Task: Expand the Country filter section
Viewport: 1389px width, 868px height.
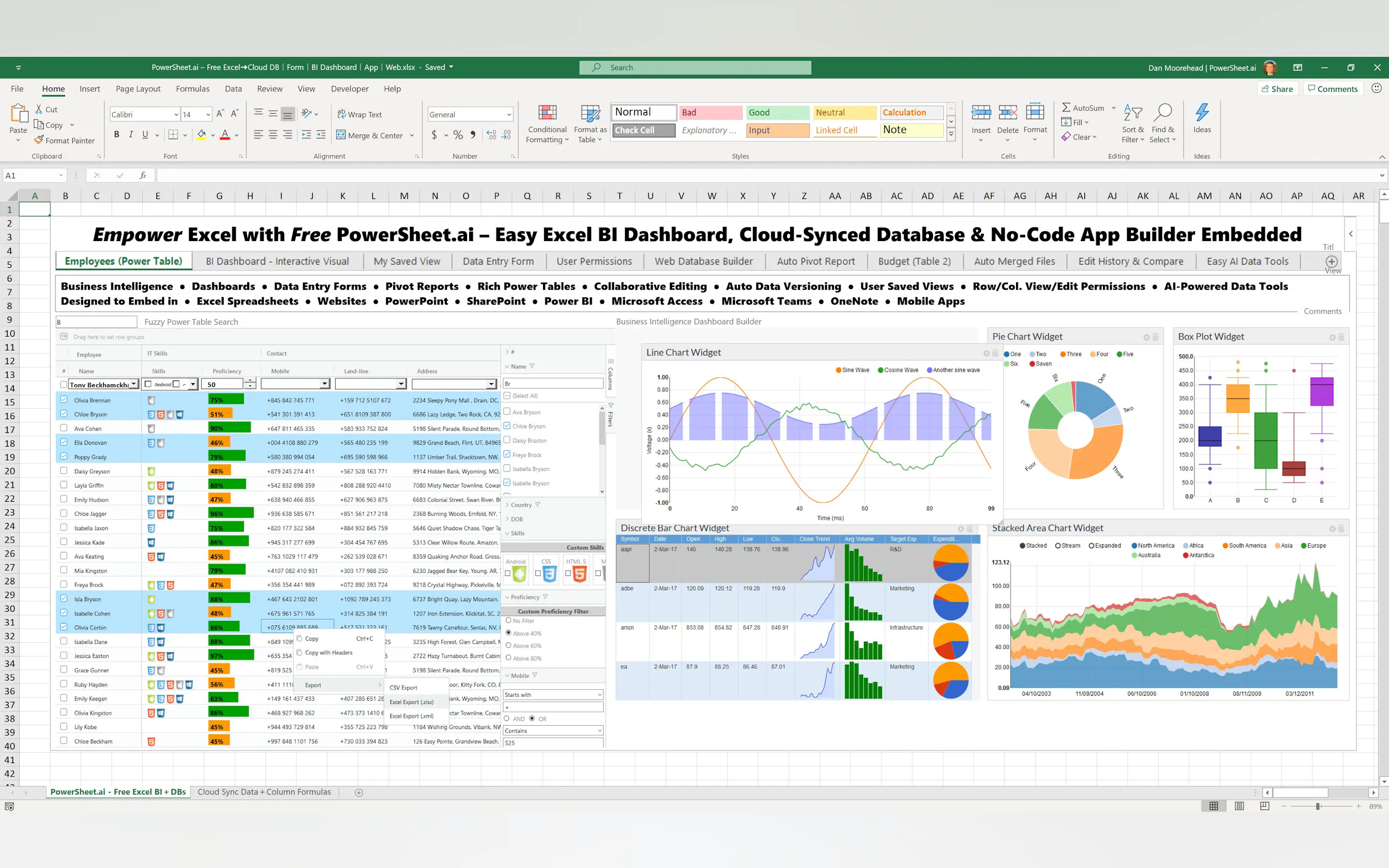Action: pyautogui.click(x=507, y=505)
